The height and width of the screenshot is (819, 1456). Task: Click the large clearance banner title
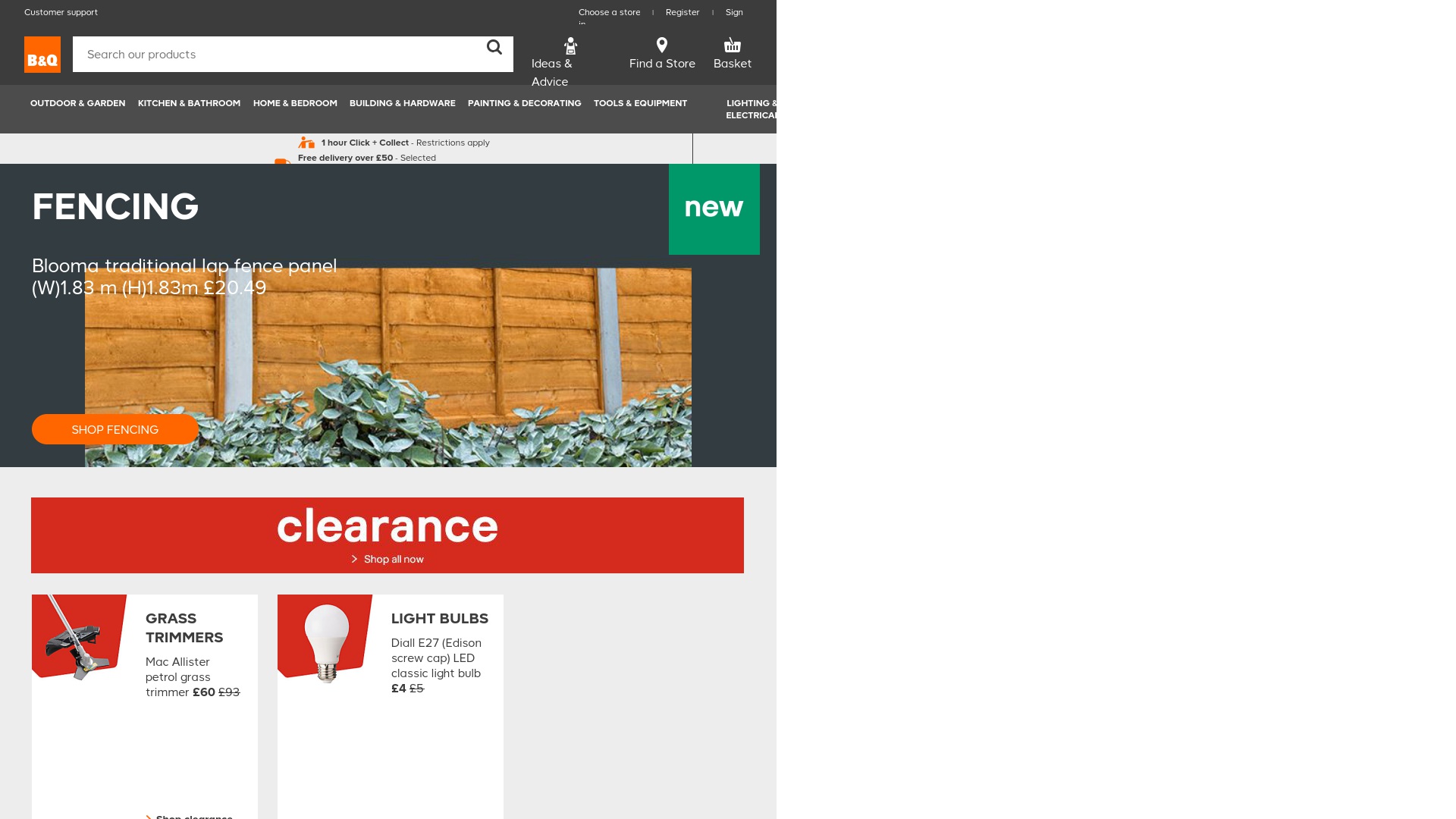pyautogui.click(x=388, y=526)
